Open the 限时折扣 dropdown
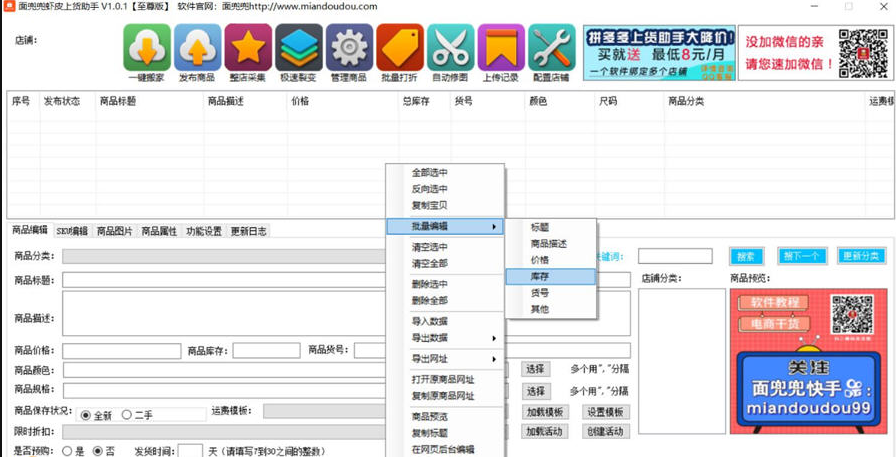Viewport: 896px width, 457px height. pyautogui.click(x=224, y=432)
